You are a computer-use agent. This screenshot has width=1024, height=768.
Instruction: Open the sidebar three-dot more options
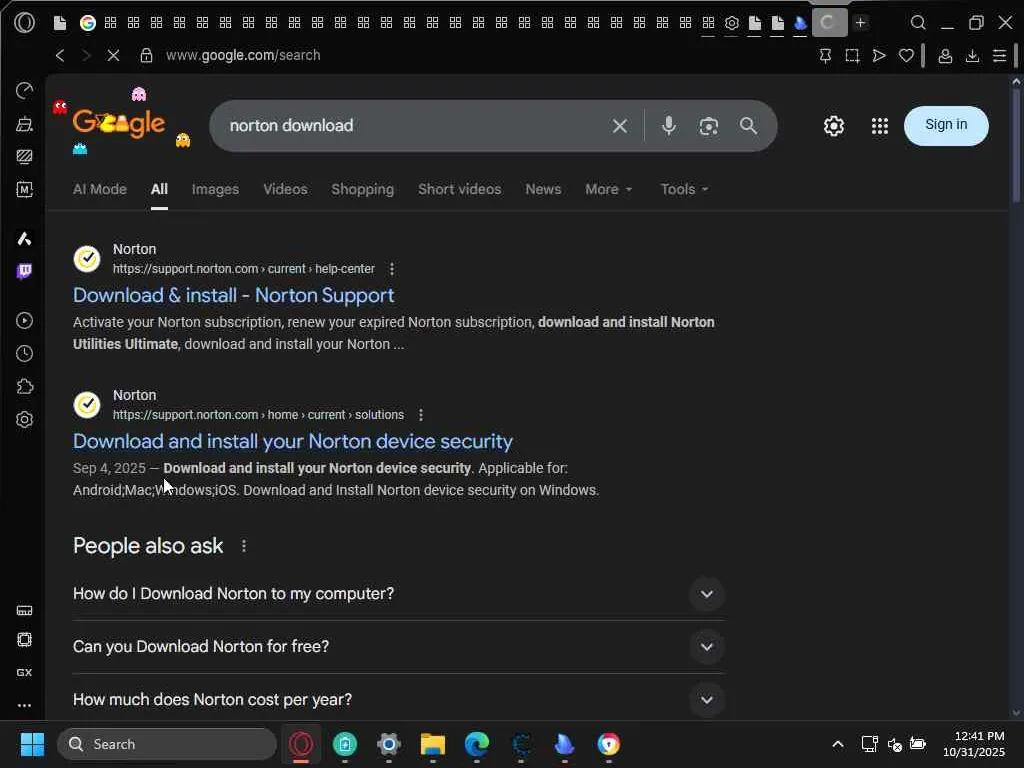[x=24, y=705]
